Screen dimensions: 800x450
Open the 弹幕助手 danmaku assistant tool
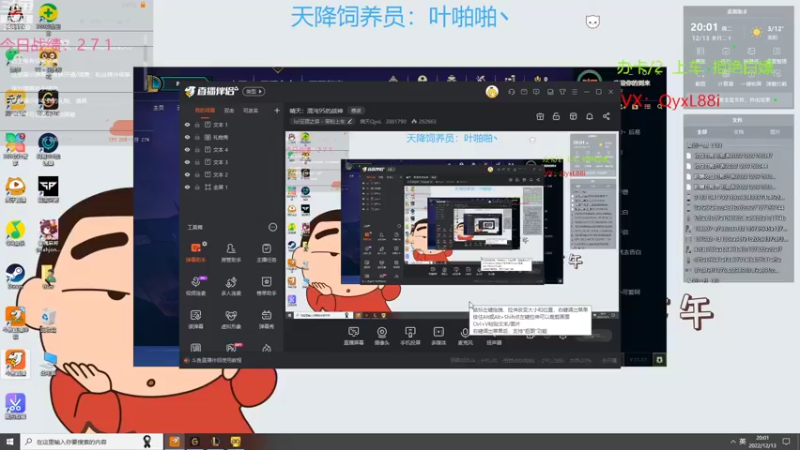[195, 253]
